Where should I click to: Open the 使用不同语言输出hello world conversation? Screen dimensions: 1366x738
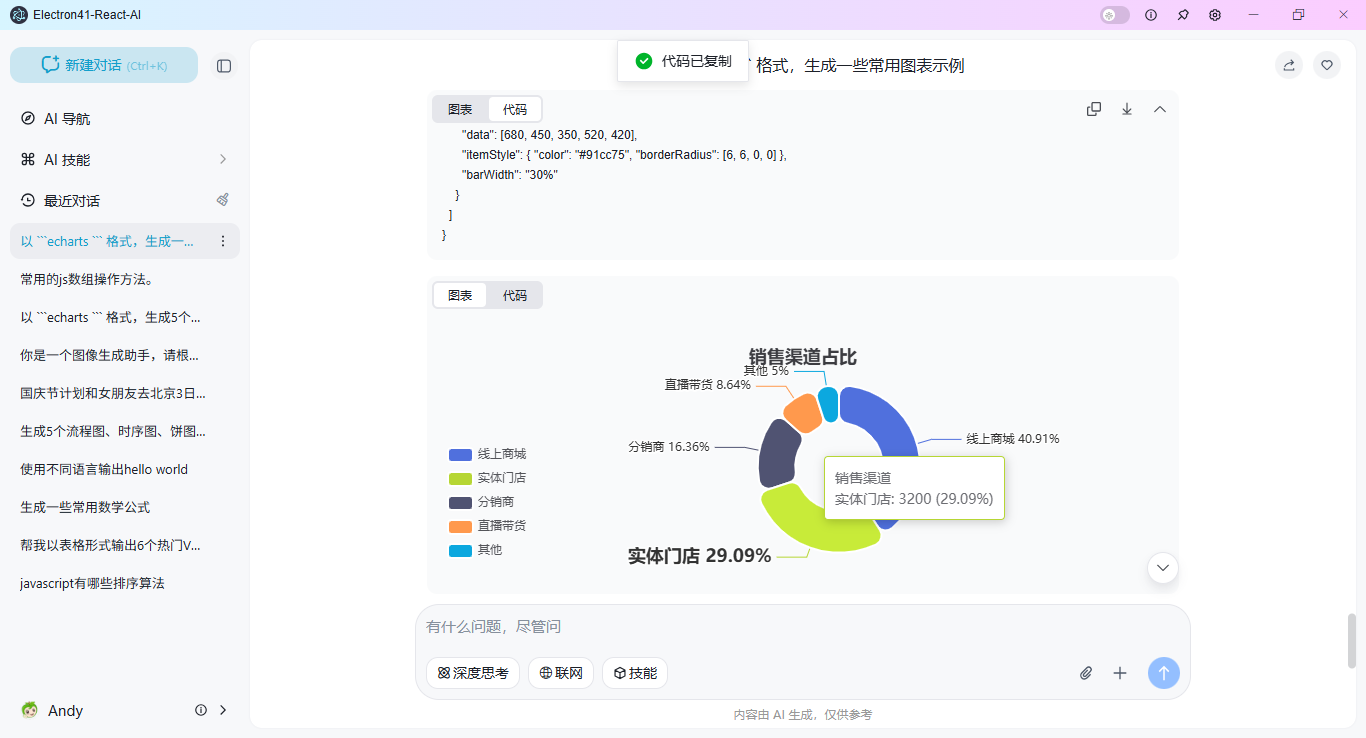pyautogui.click(x=125, y=469)
